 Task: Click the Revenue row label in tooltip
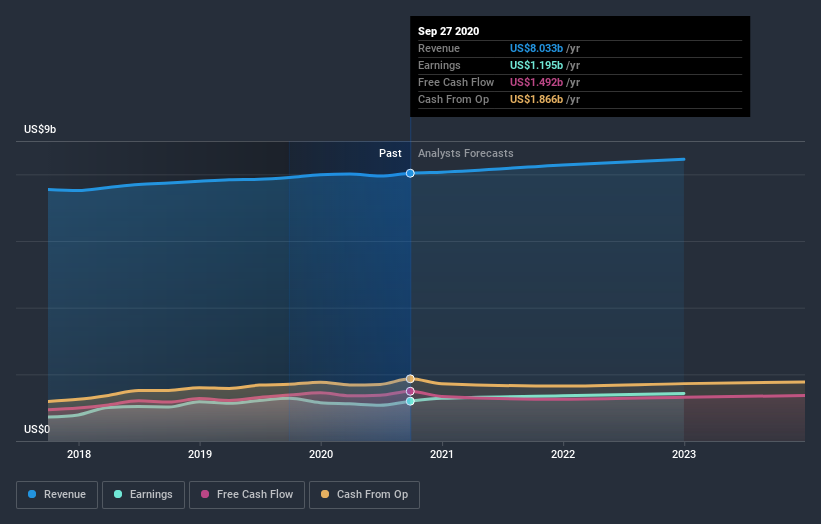point(439,48)
